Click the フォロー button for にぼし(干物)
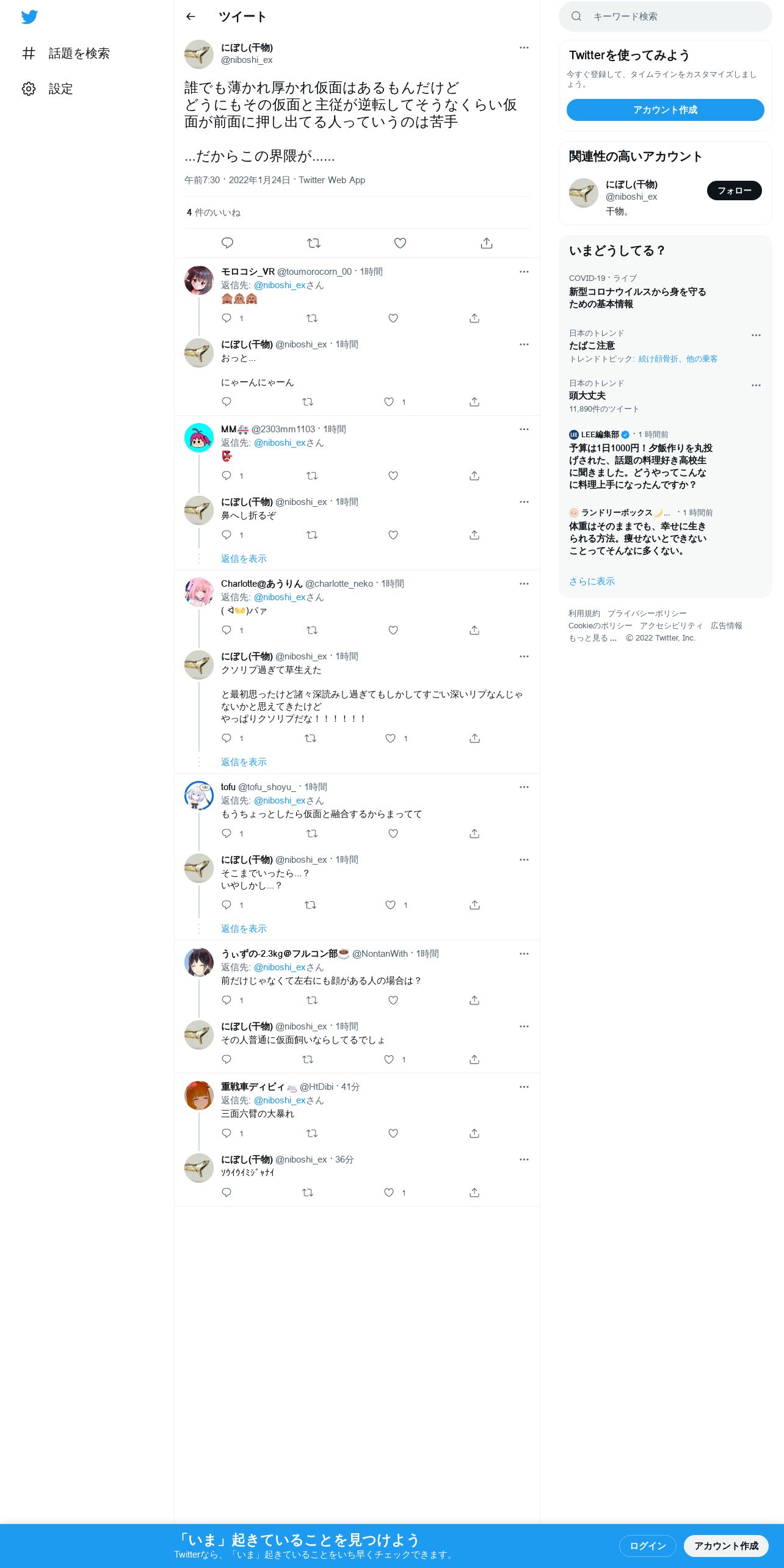The height and width of the screenshot is (1568, 784). click(x=735, y=191)
